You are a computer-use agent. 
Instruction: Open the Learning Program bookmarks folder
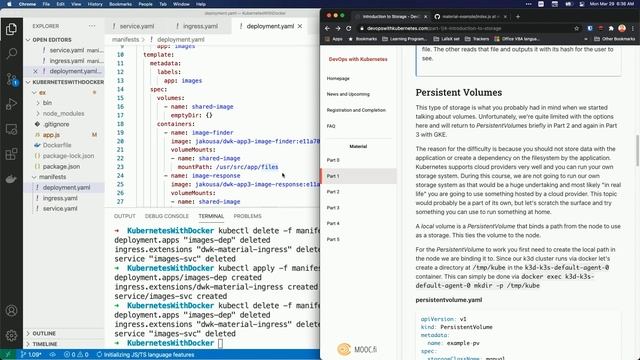(404, 39)
